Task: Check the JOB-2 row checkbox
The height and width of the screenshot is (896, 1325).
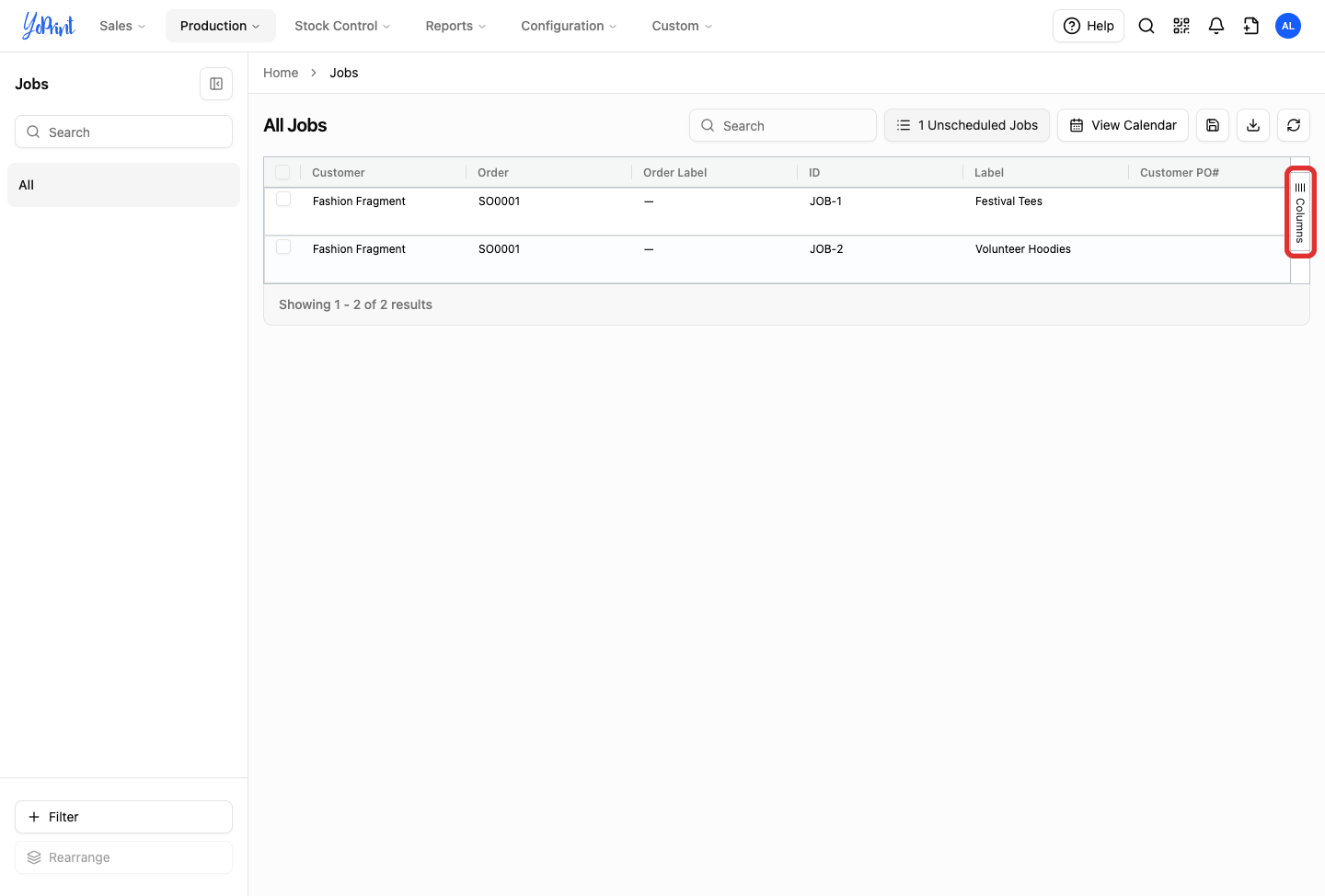Action: [283, 247]
